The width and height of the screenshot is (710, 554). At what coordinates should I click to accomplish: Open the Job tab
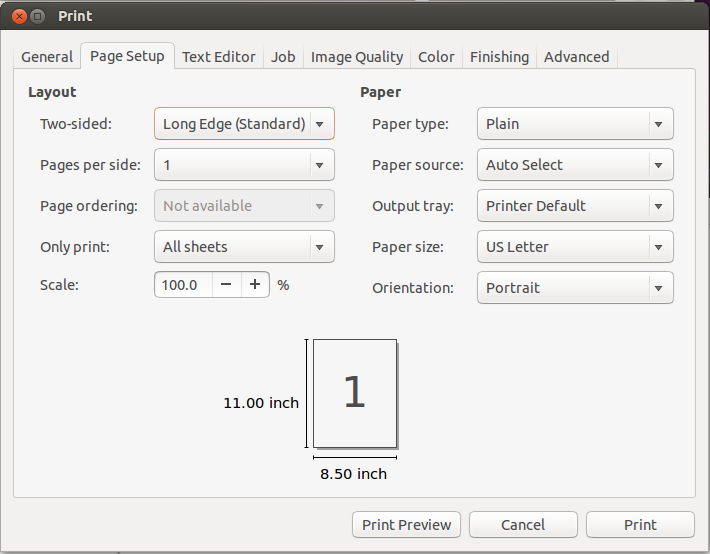pyautogui.click(x=283, y=57)
